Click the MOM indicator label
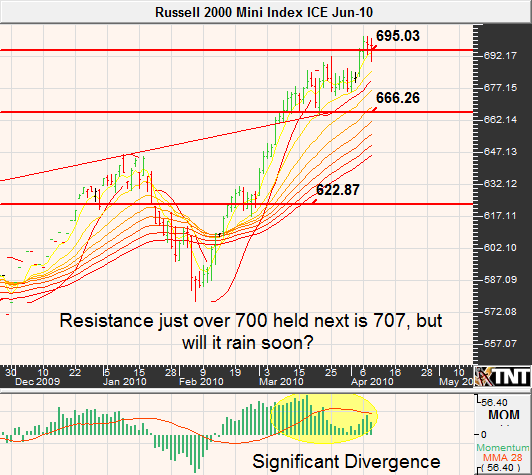Screen dimensions: 532x475 (x=504, y=415)
